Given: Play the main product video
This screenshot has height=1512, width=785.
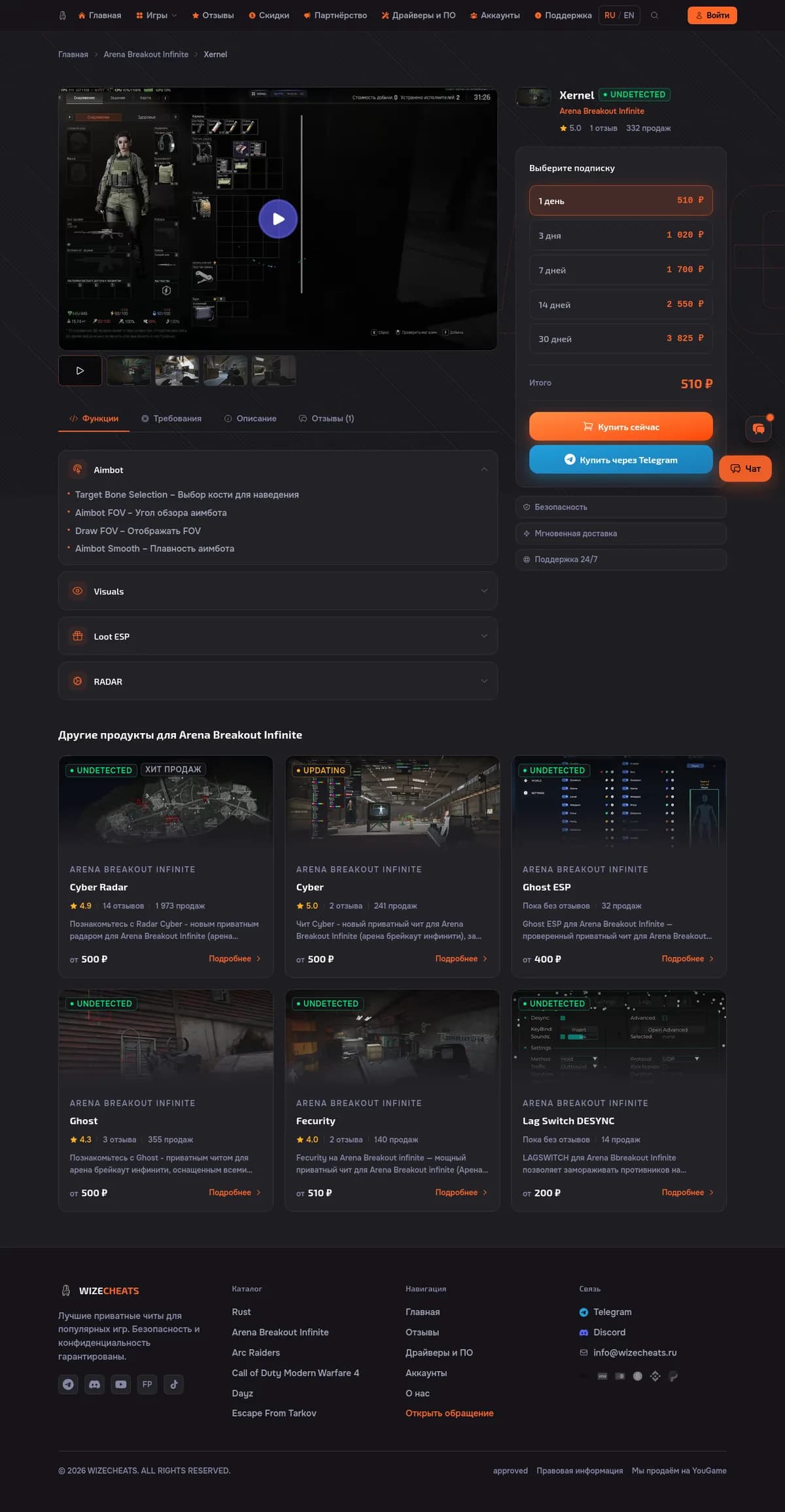Looking at the screenshot, I should pos(278,219).
